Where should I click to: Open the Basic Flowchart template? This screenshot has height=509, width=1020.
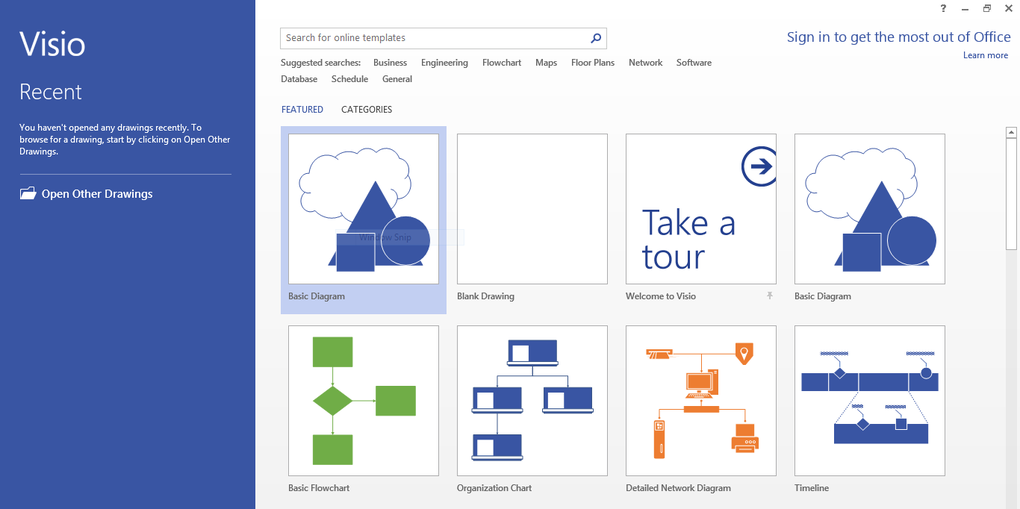[364, 400]
